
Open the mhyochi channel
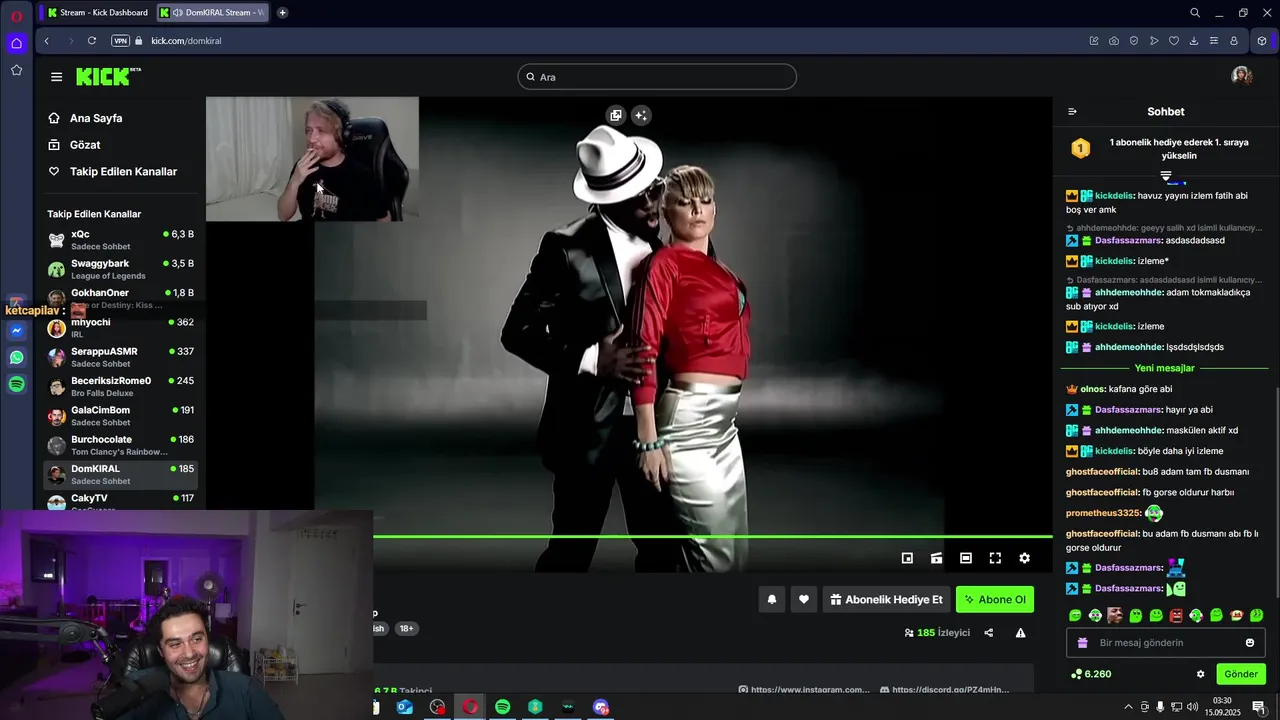click(x=121, y=328)
